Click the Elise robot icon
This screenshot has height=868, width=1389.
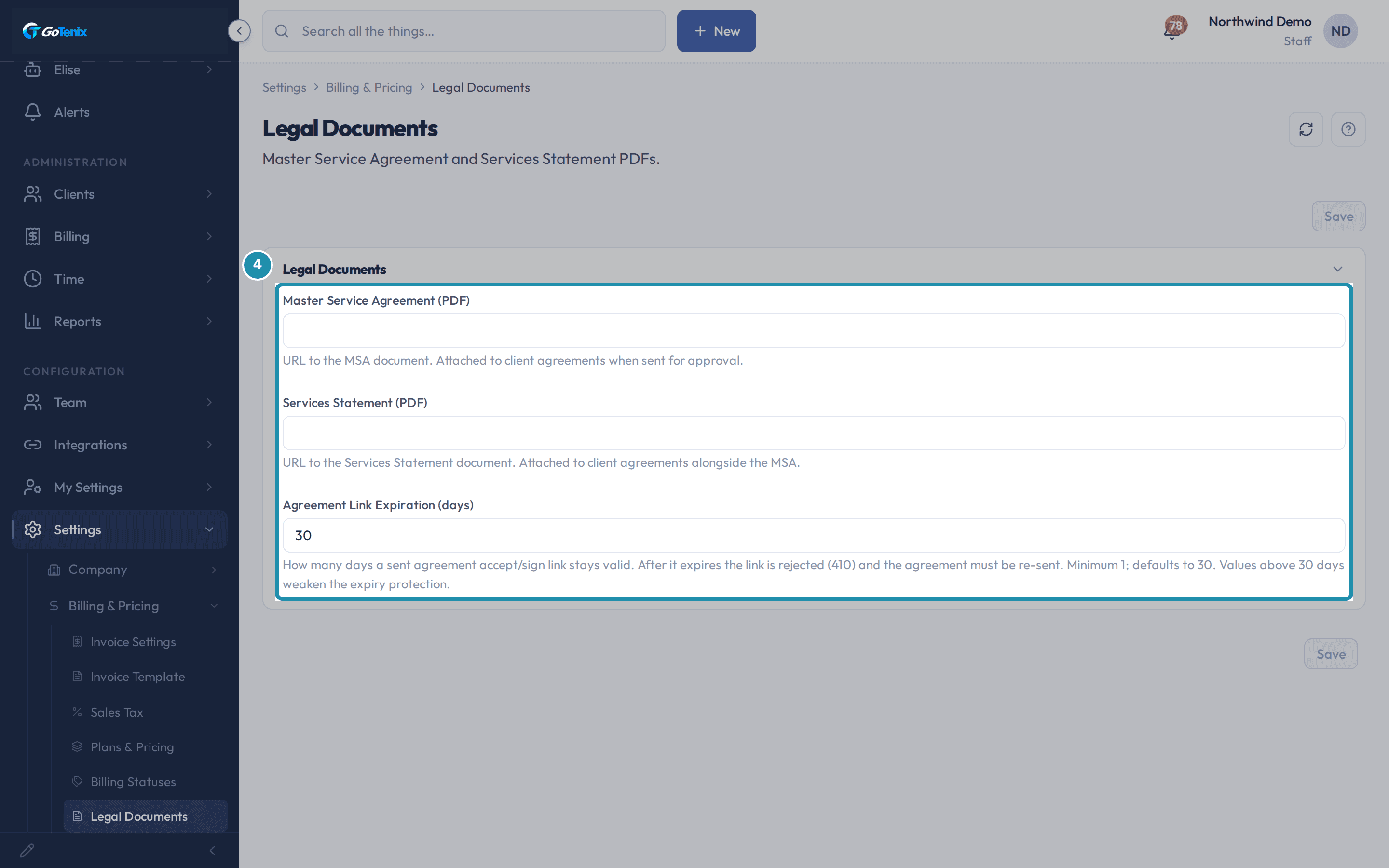coord(33,69)
